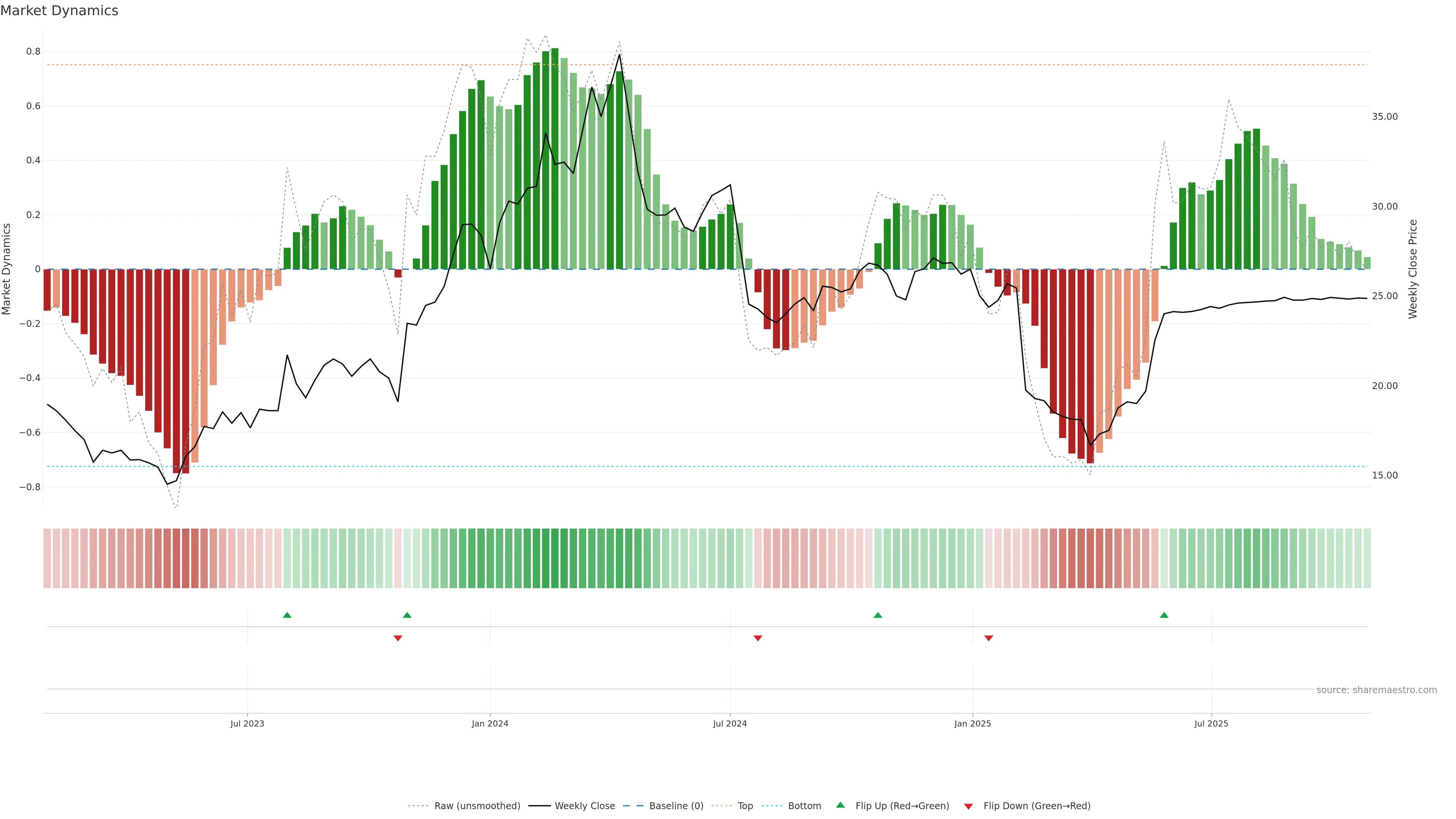Viewport: 1456px width, 819px height.
Task: Click the red flip-down marker after Jan 2025
Action: pos(988,638)
